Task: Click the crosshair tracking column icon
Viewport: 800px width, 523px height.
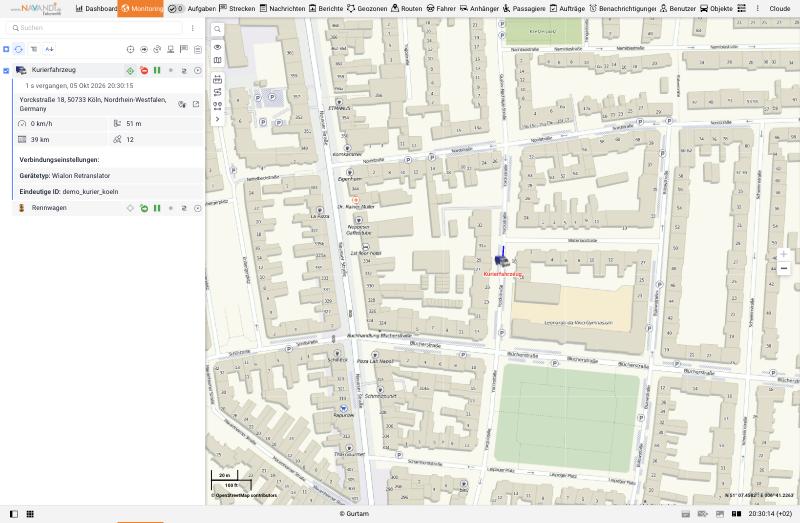Action: (131, 49)
